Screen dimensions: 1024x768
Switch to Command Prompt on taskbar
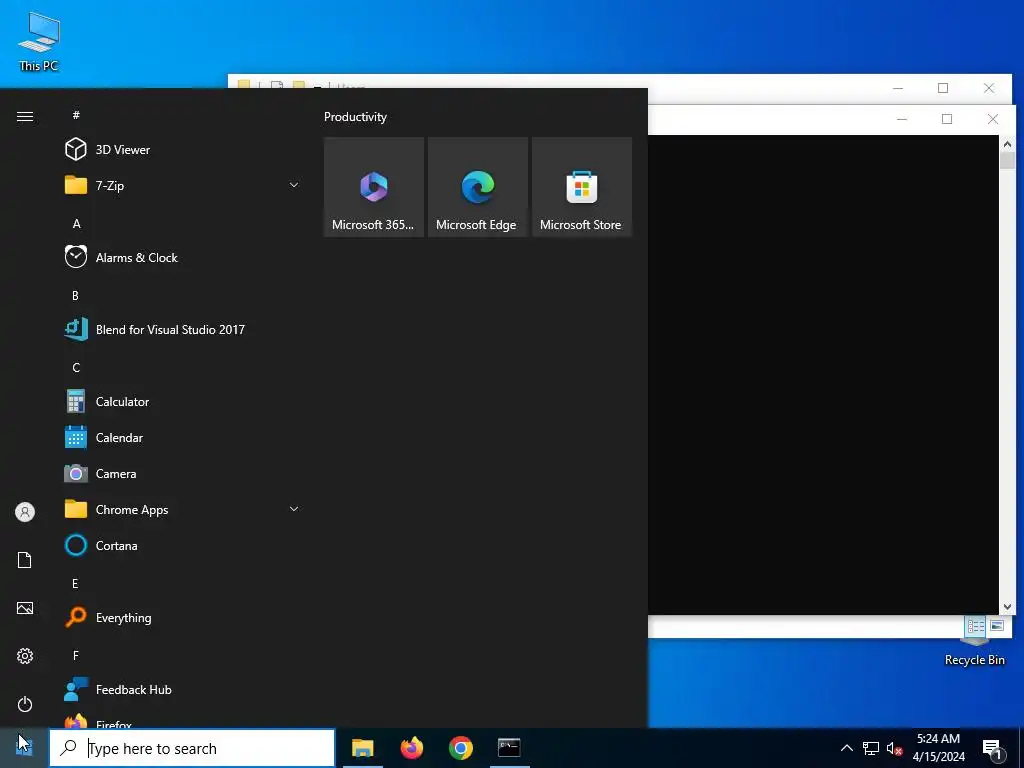click(x=509, y=748)
